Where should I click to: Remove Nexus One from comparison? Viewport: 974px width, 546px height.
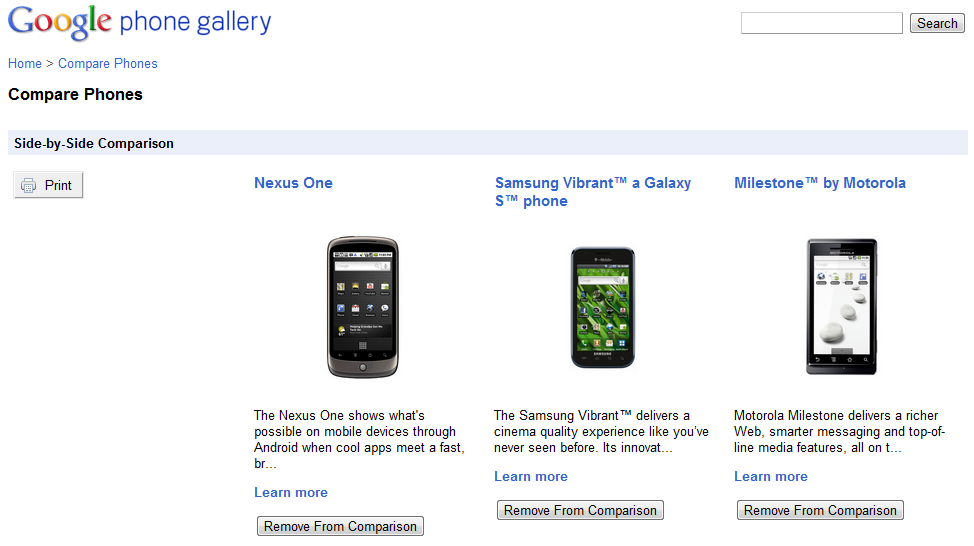click(x=340, y=526)
